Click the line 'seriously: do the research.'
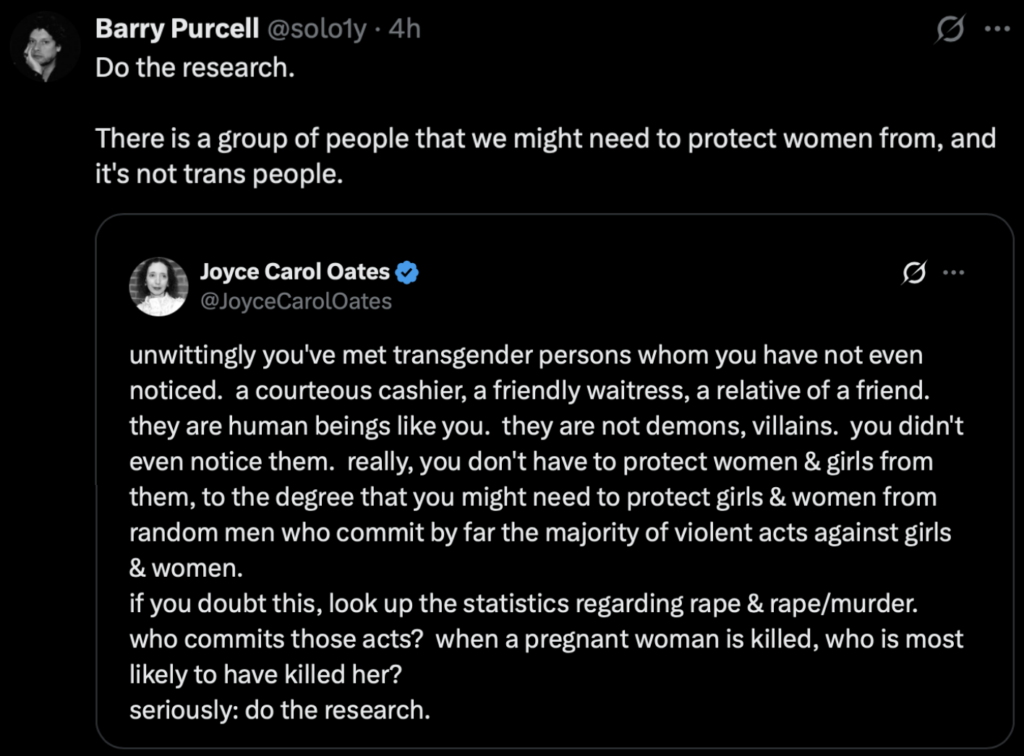This screenshot has height=756, width=1024. tap(281, 710)
